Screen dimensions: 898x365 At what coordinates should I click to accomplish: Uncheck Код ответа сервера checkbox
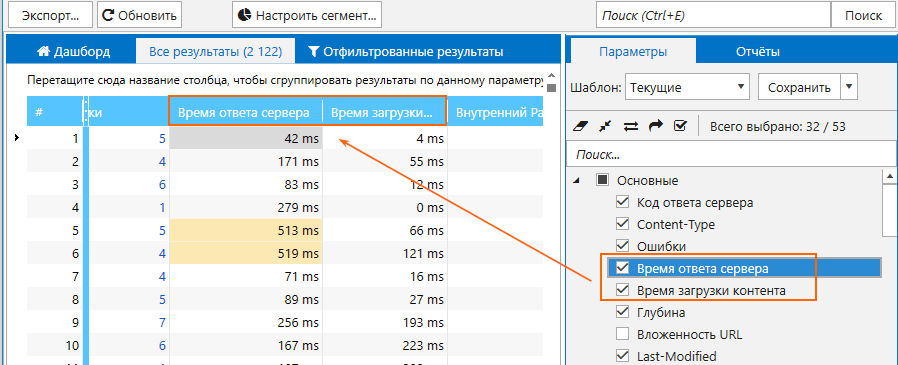click(x=622, y=202)
